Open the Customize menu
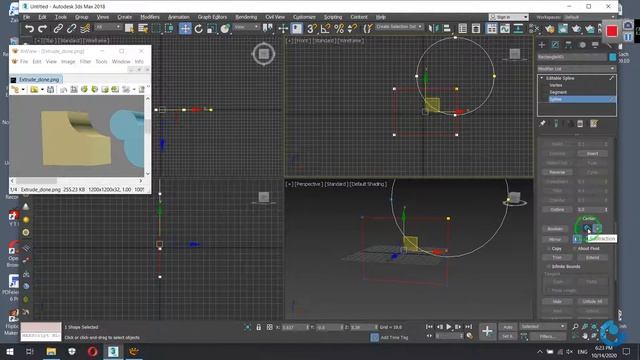This screenshot has width=640, height=360. (304, 17)
